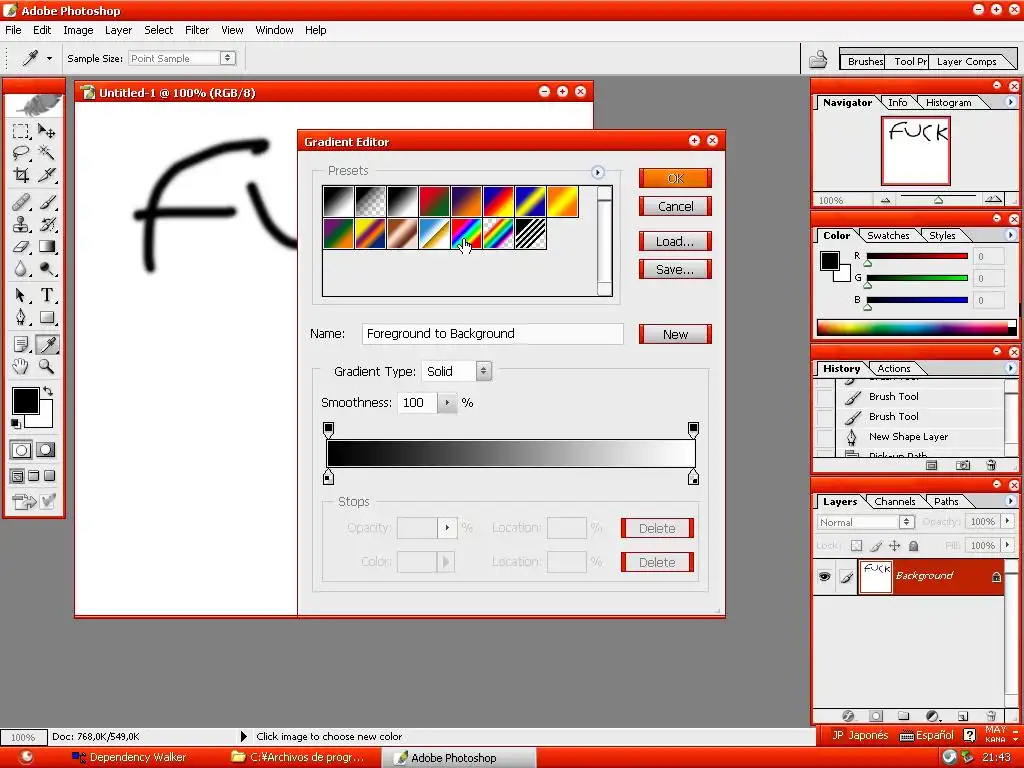Open Gradient Type dropdown
Image resolution: width=1024 pixels, height=768 pixels.
483,371
